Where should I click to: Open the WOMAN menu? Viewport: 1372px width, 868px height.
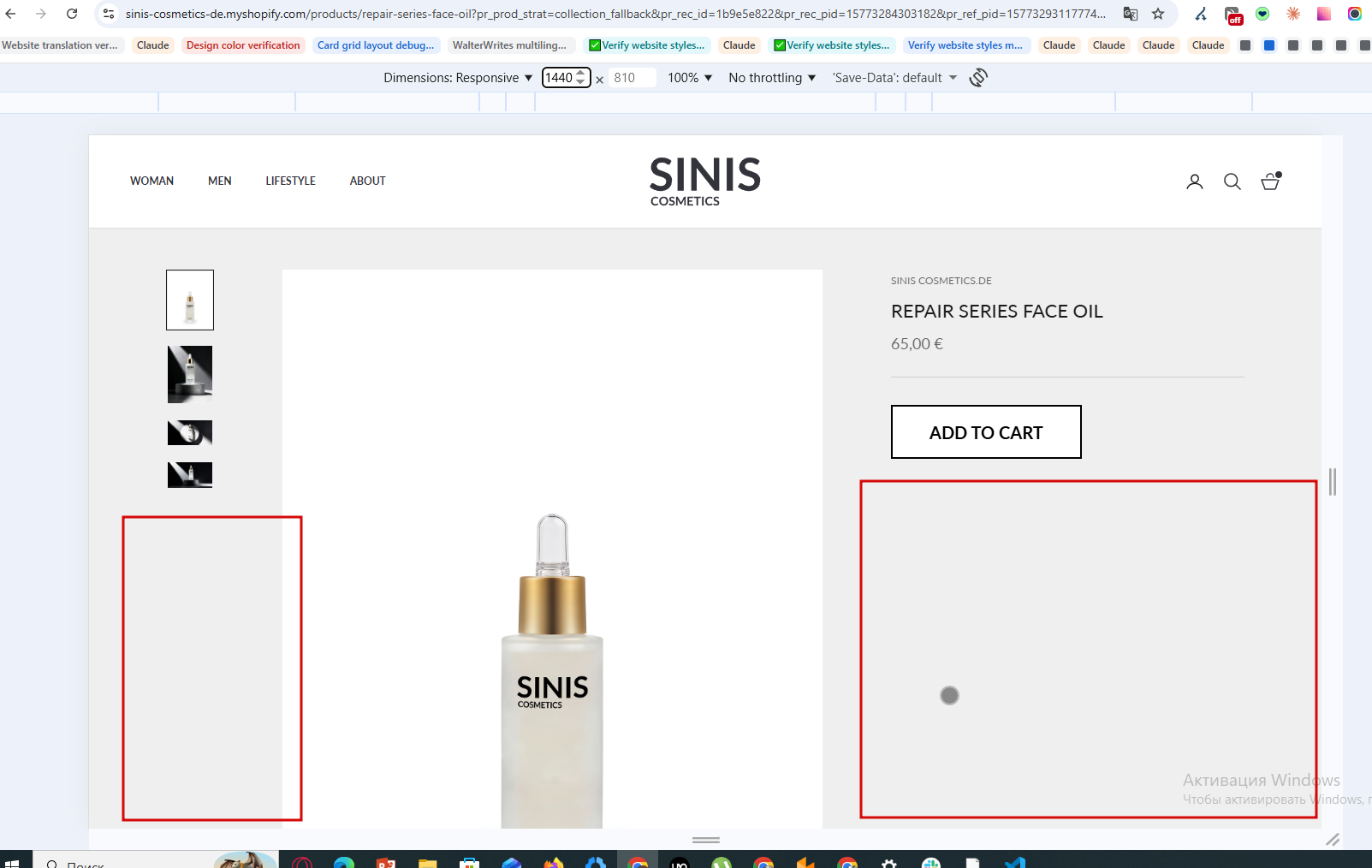151,181
